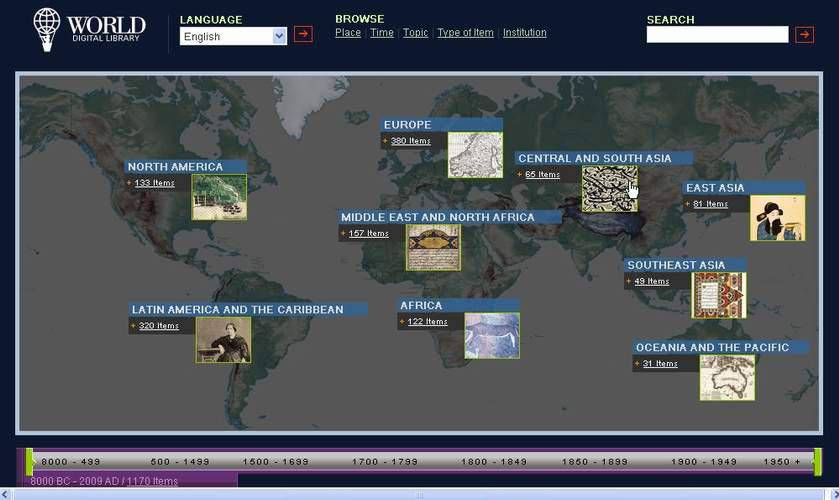Click the horizontal scrollbar right arrow
Screen dimensions: 839x500
834,494
